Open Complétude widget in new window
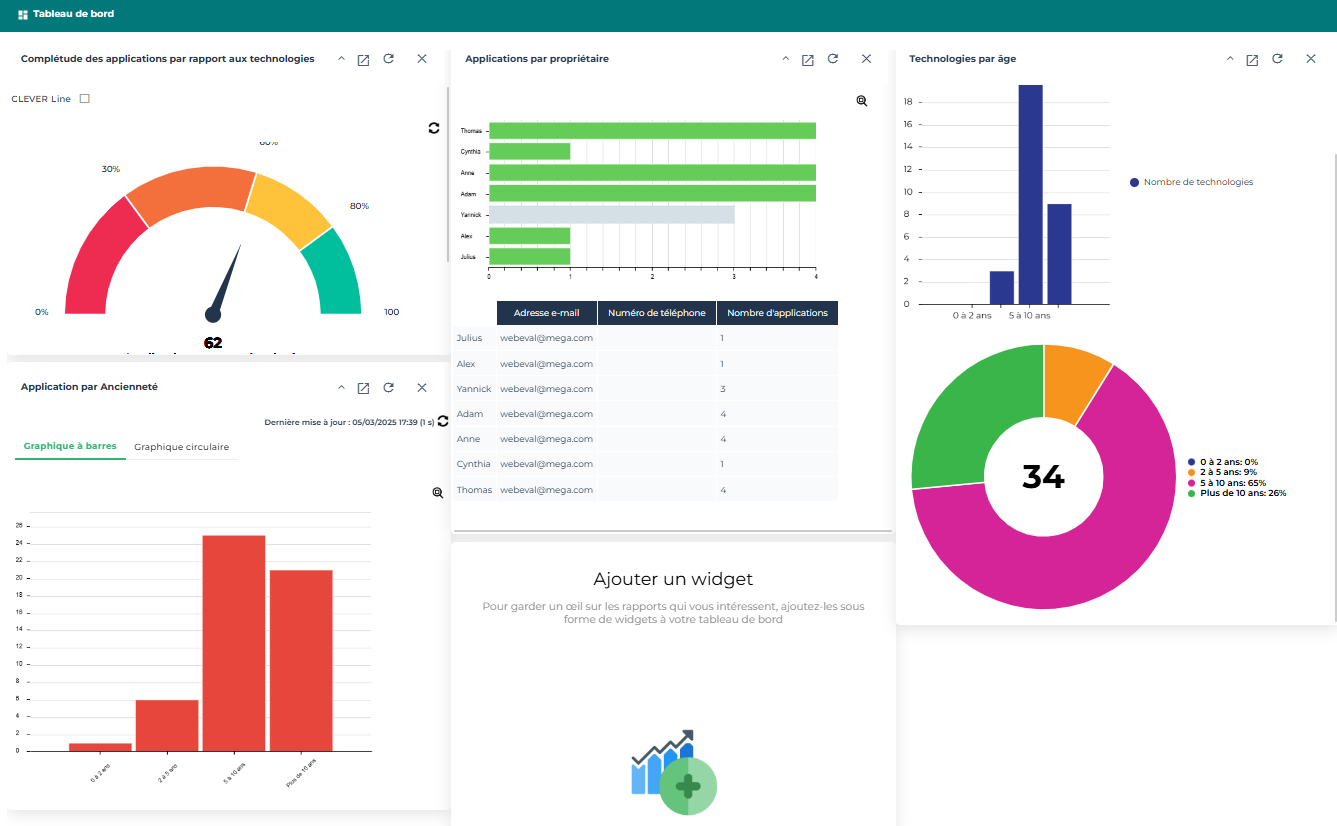The height and width of the screenshot is (826, 1337). [x=363, y=60]
